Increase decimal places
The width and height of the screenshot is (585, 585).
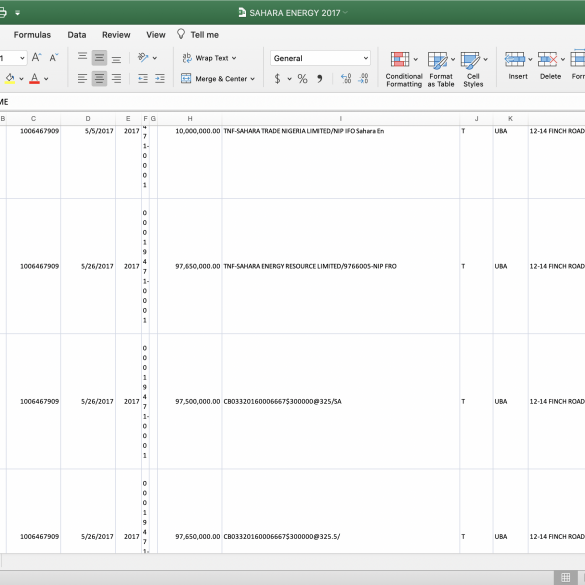(x=346, y=78)
